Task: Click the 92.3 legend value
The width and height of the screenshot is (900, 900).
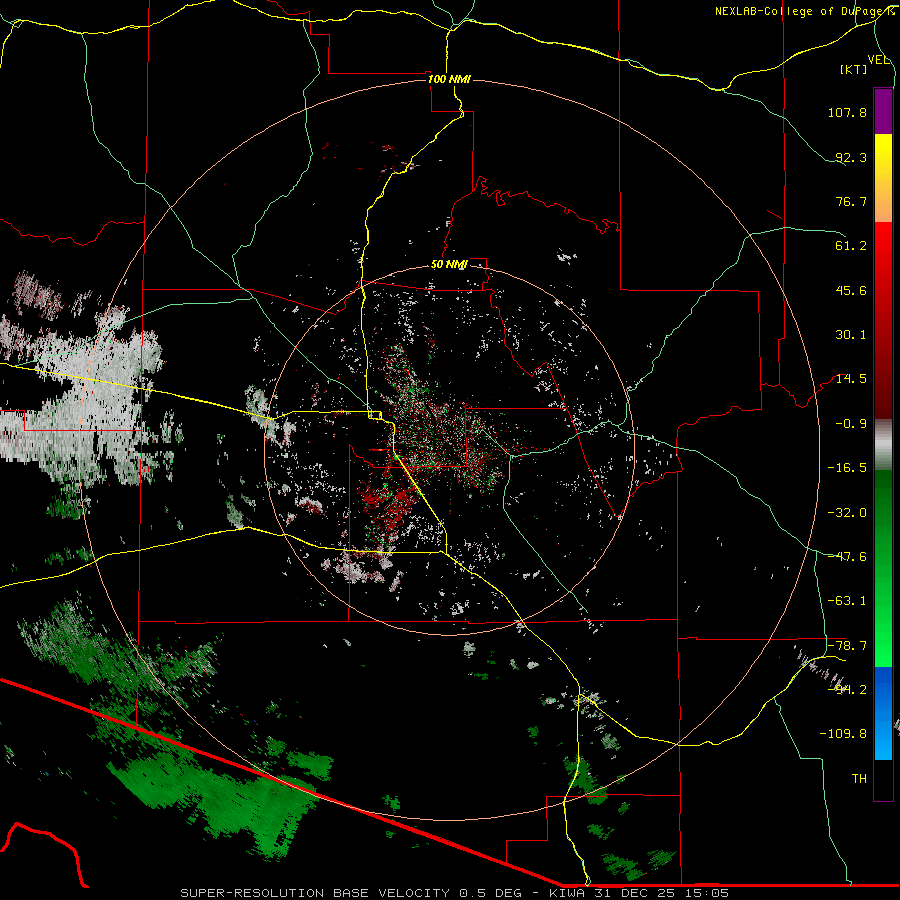Action: point(851,157)
